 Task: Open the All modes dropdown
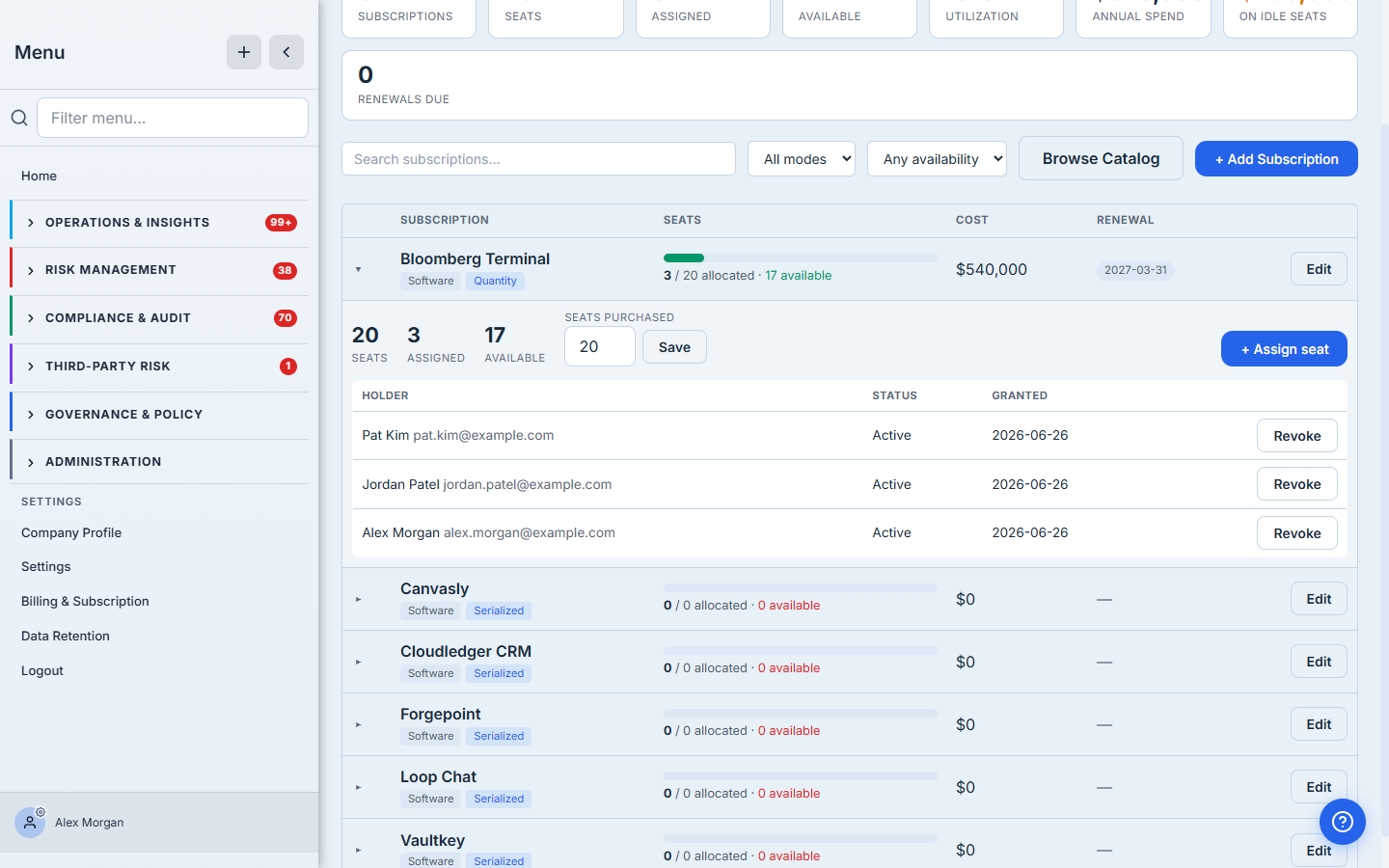(x=802, y=159)
